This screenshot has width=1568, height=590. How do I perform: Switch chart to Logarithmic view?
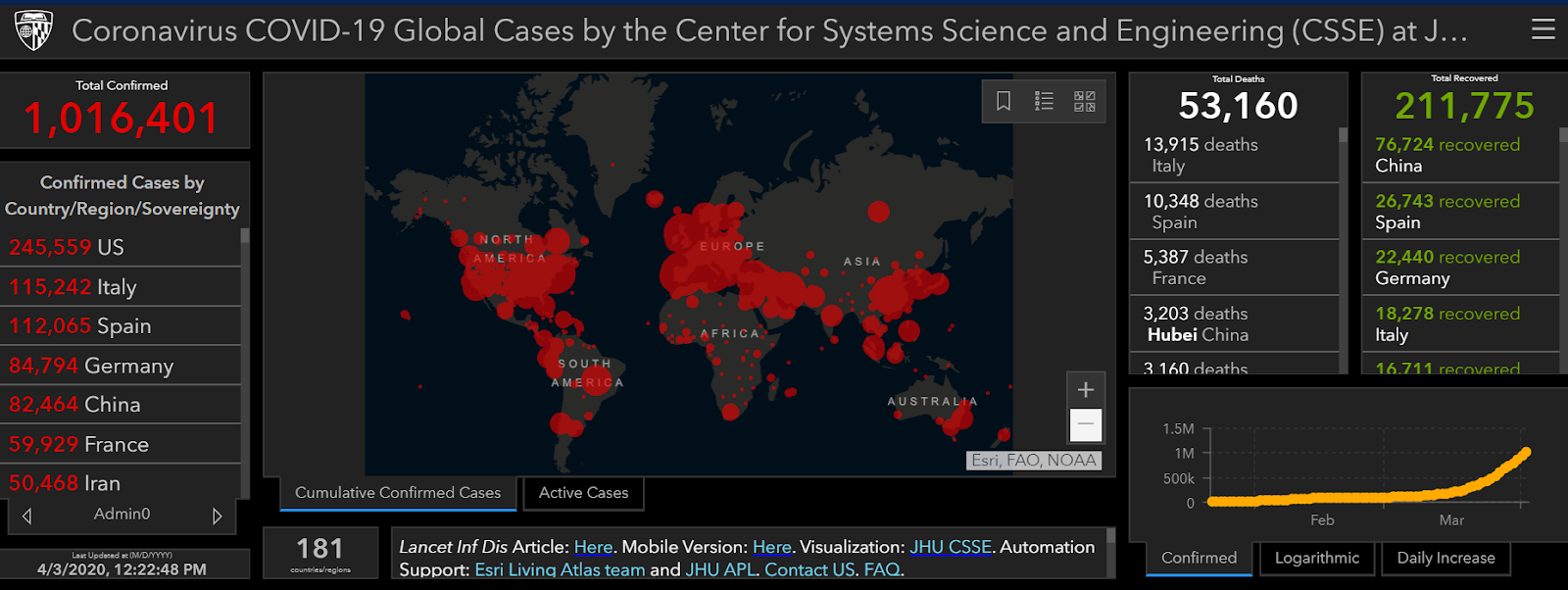[1316, 558]
